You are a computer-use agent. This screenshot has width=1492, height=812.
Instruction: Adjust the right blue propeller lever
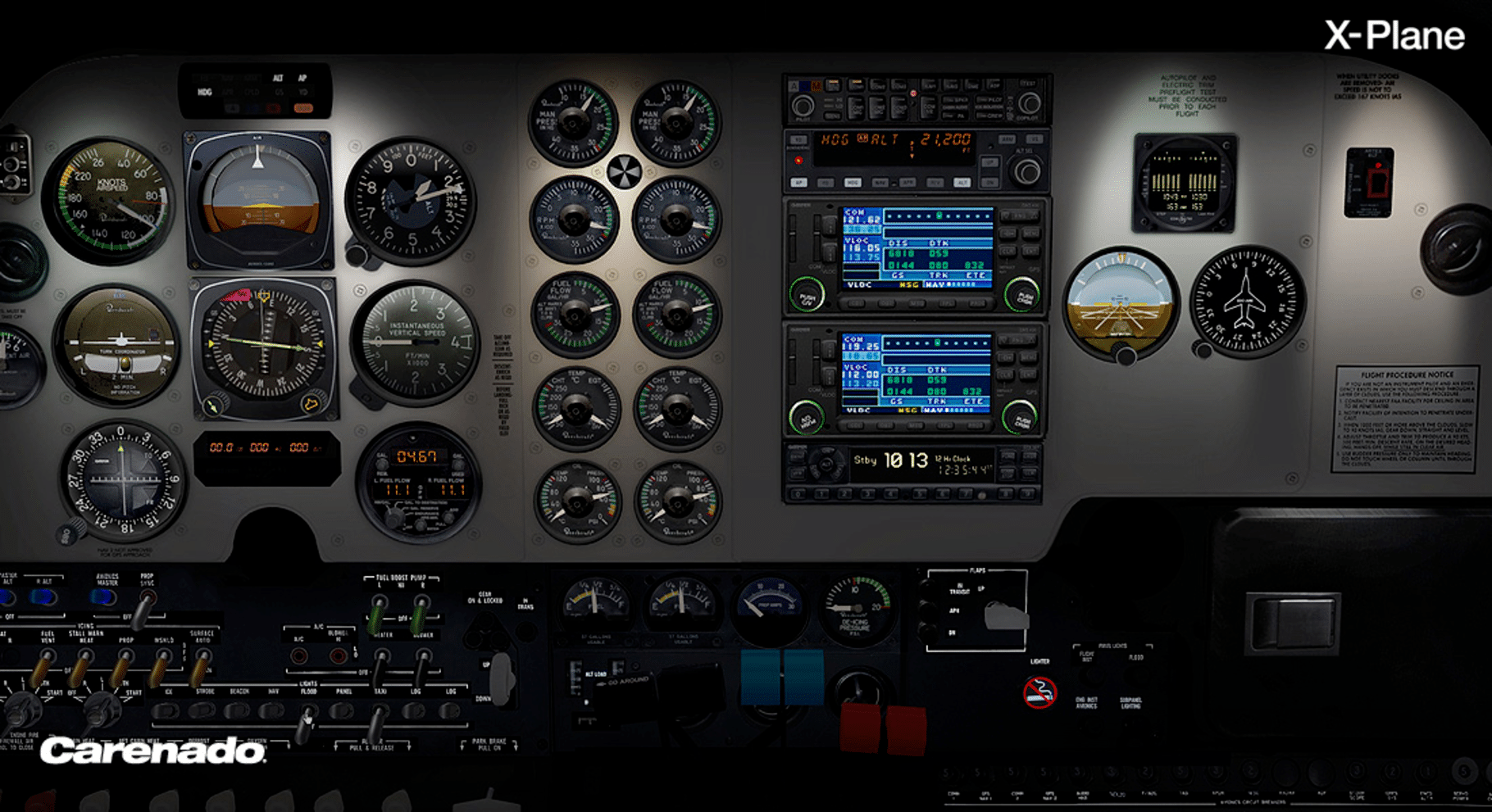tap(803, 677)
